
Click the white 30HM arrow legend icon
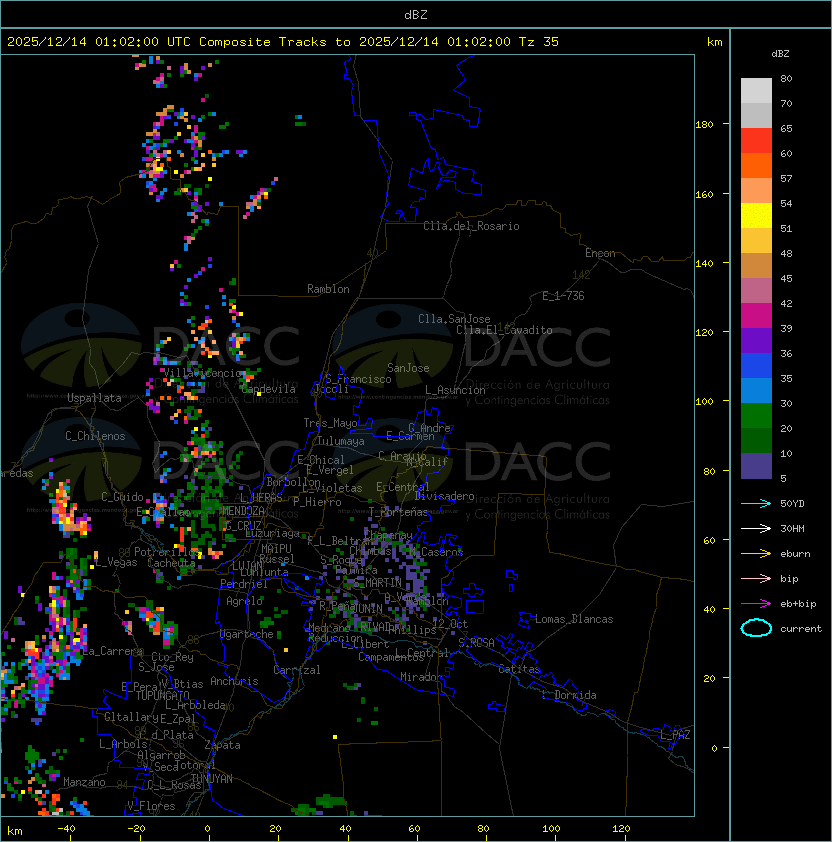[756, 528]
